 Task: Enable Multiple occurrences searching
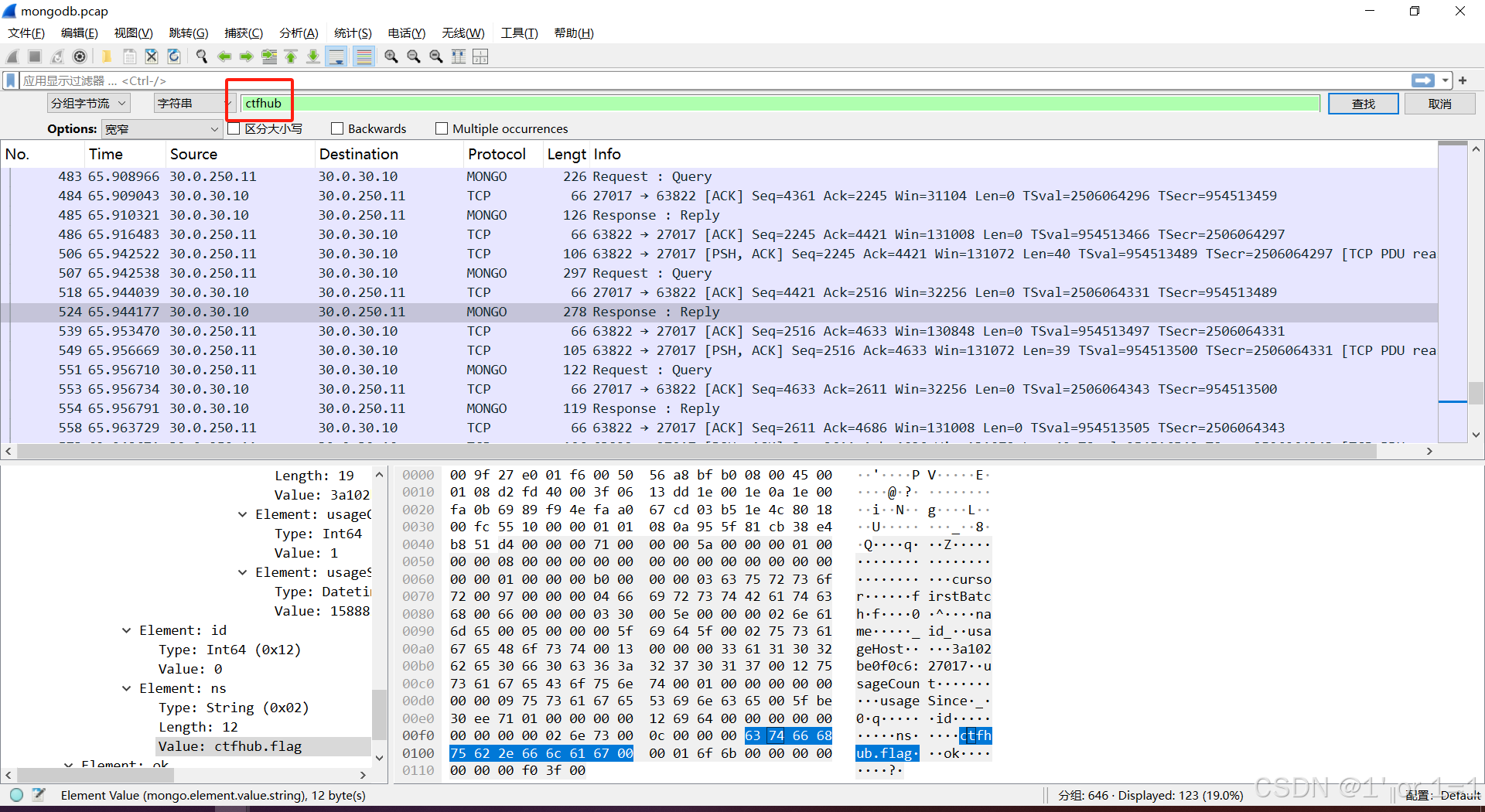click(442, 128)
